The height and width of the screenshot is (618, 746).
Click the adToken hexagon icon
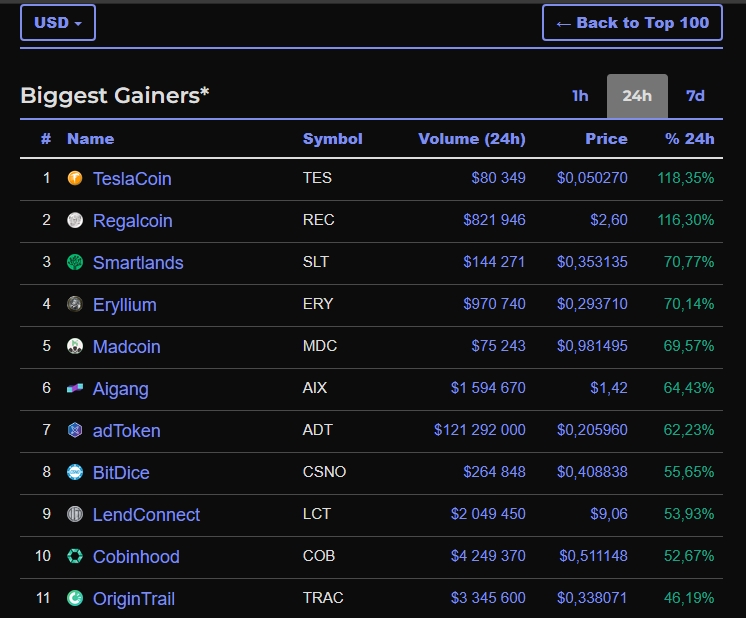(75, 430)
